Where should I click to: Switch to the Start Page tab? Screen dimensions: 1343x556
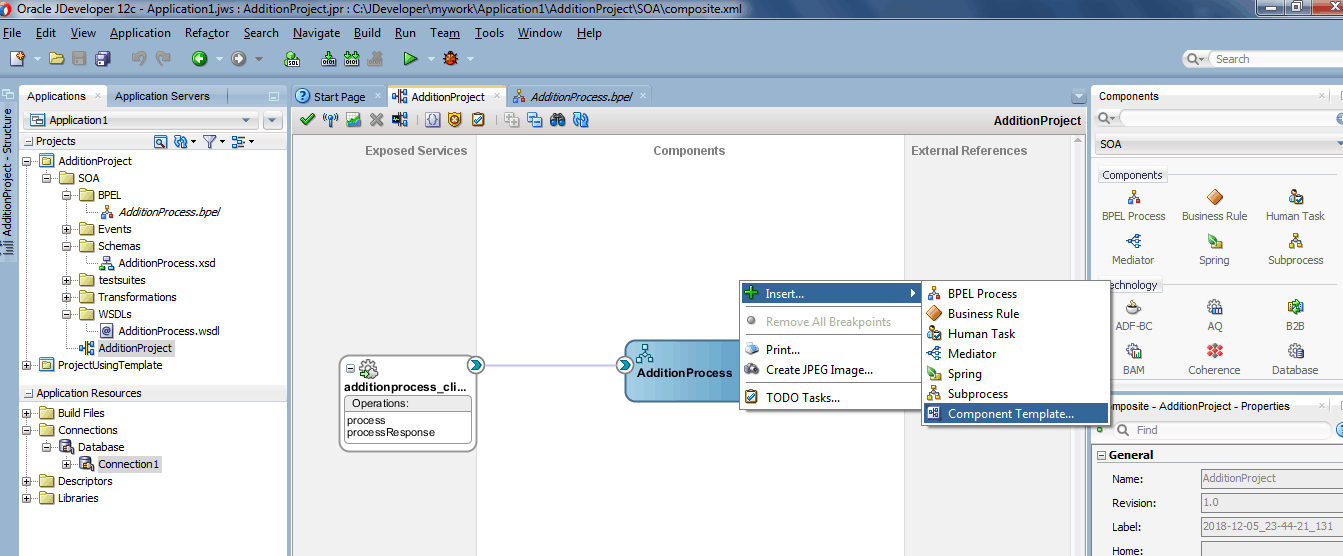coord(338,97)
